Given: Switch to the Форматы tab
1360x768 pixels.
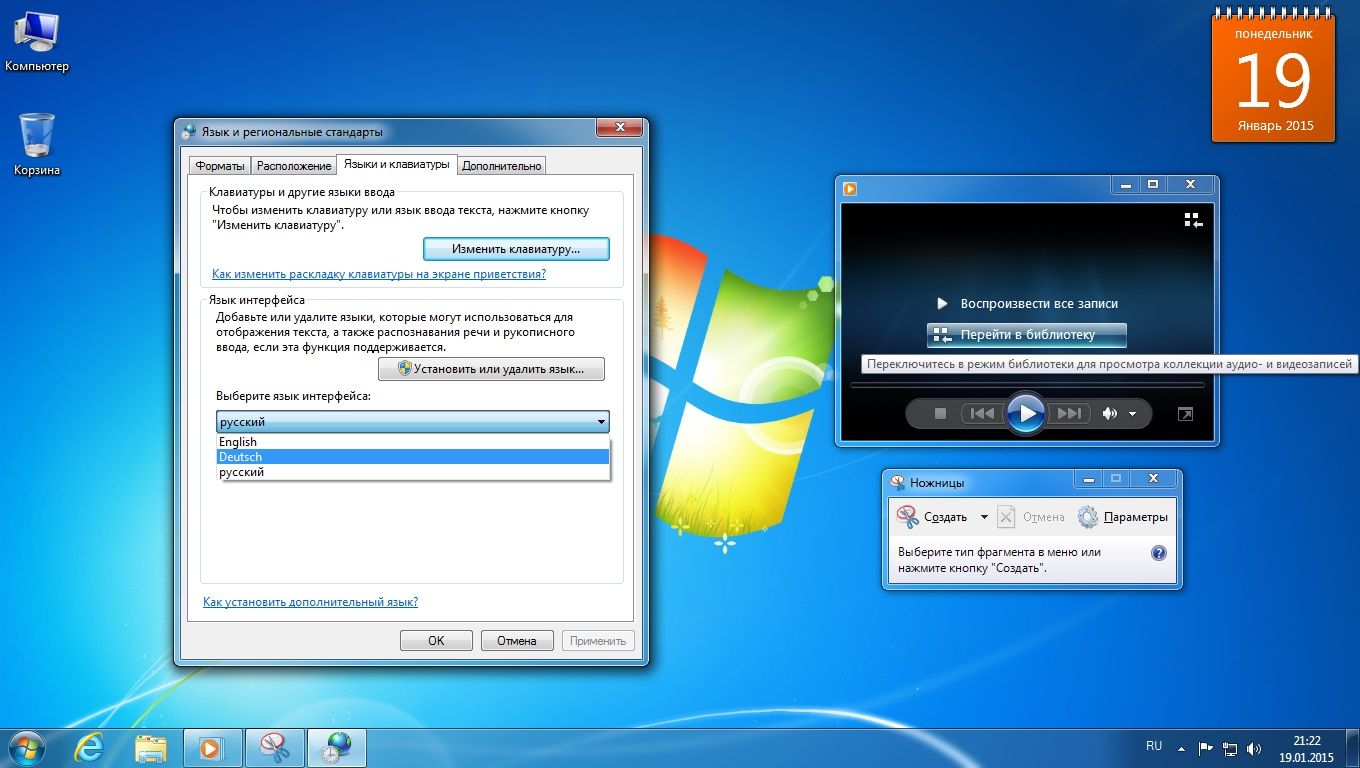Looking at the screenshot, I should (220, 166).
